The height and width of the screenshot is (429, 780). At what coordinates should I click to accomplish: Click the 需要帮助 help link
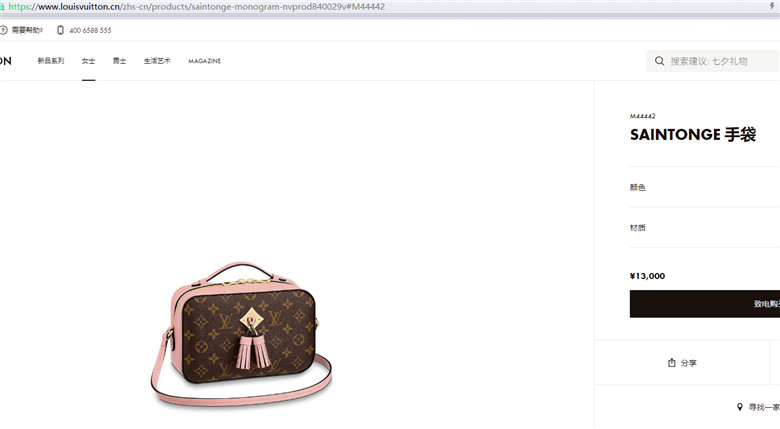coord(27,30)
